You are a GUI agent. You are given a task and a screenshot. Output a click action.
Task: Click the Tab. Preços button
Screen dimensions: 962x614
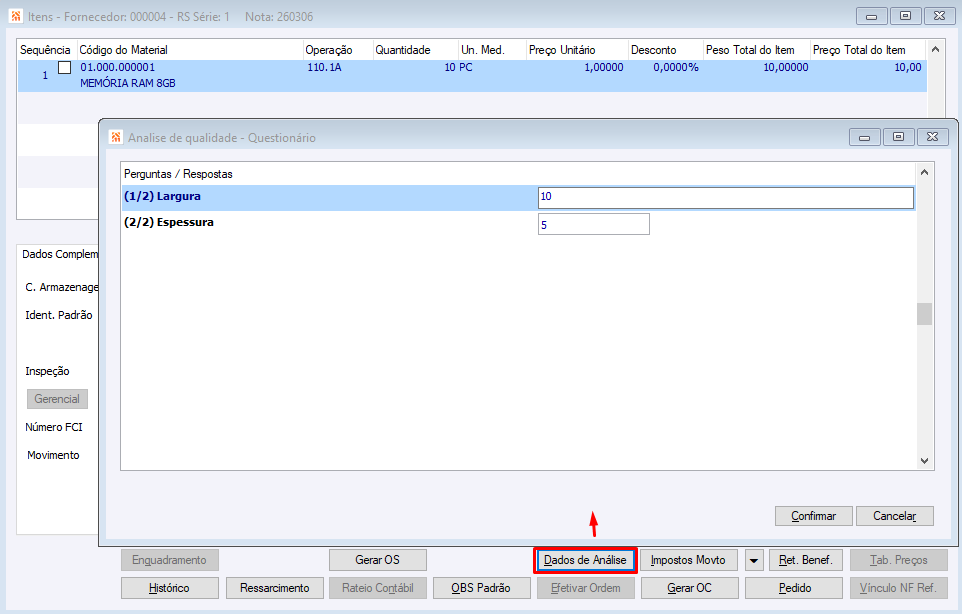click(899, 560)
